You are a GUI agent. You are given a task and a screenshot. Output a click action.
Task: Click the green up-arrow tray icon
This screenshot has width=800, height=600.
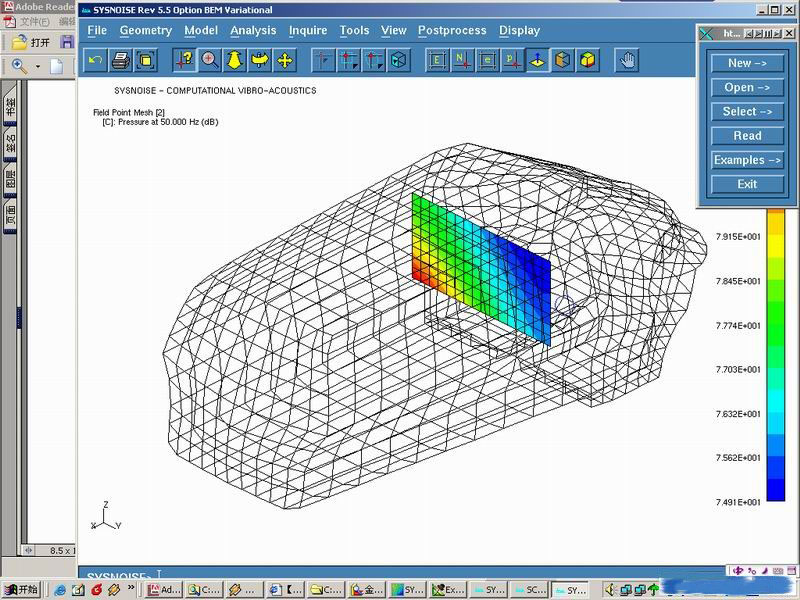pos(654,590)
